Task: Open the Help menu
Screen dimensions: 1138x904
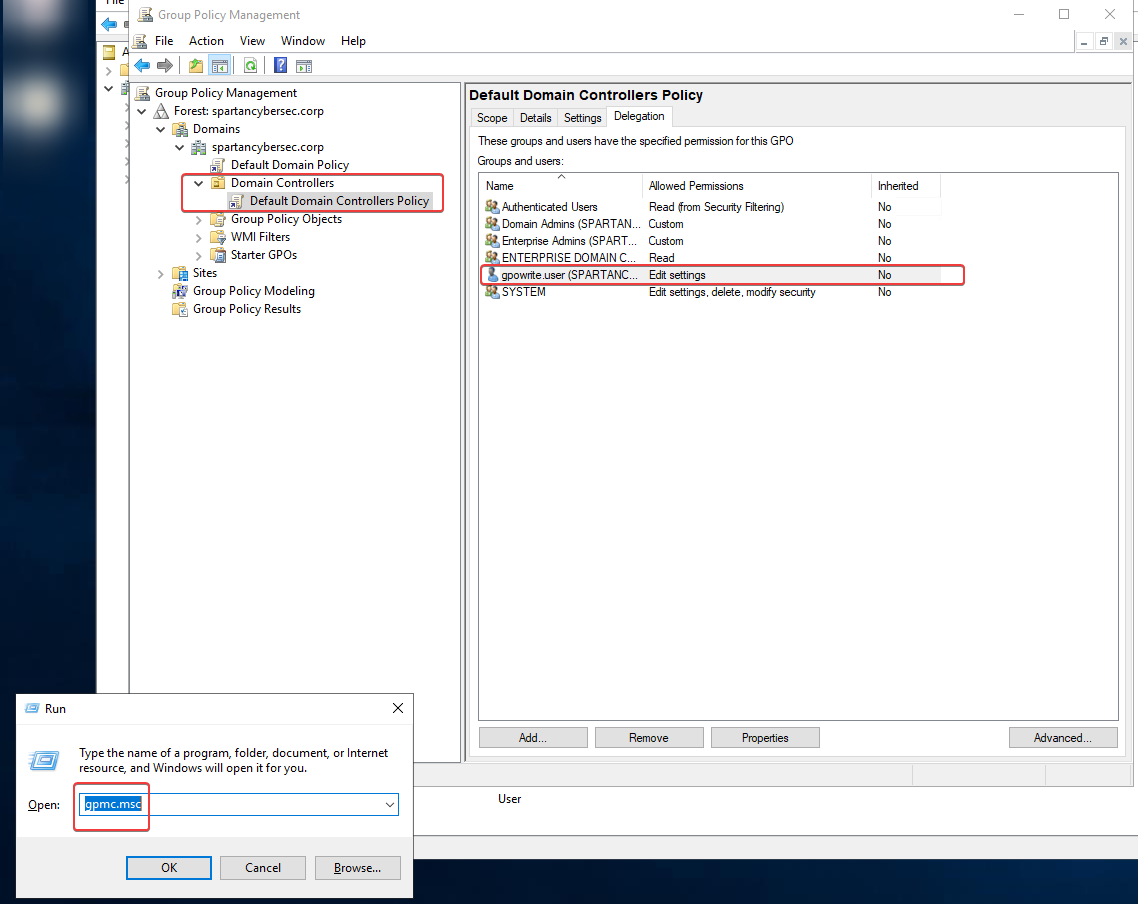Action: pyautogui.click(x=353, y=41)
